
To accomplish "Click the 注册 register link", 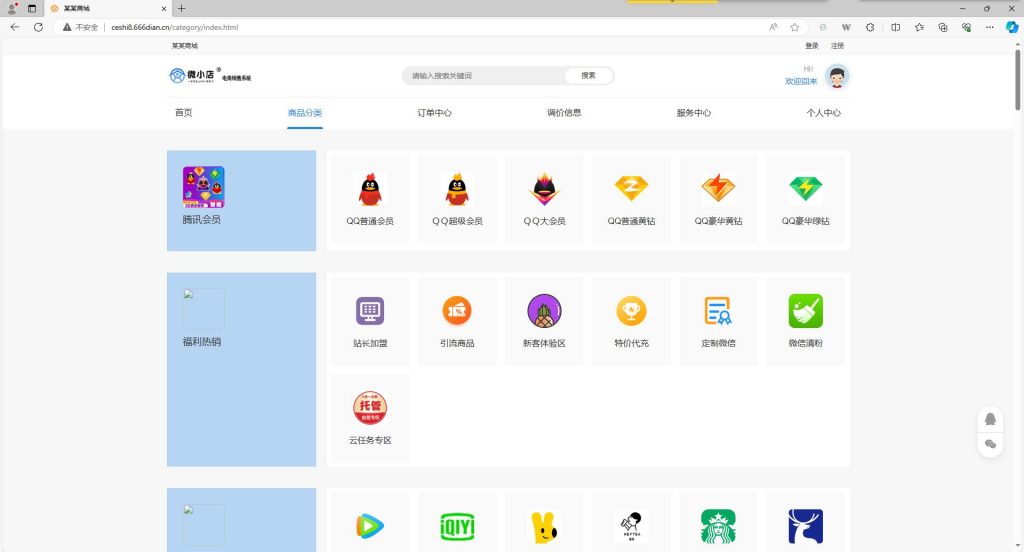I will 837,46.
